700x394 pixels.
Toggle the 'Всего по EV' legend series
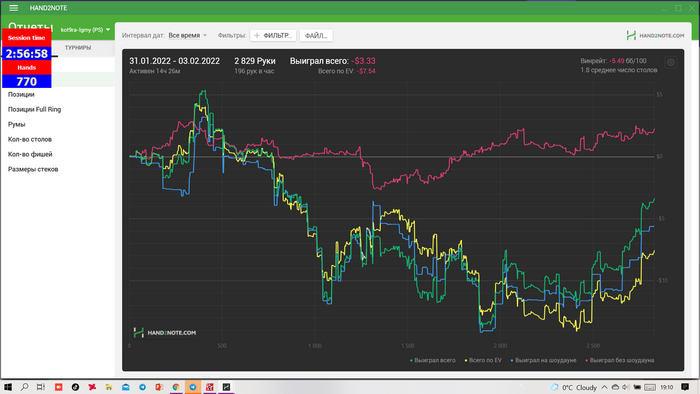click(483, 360)
